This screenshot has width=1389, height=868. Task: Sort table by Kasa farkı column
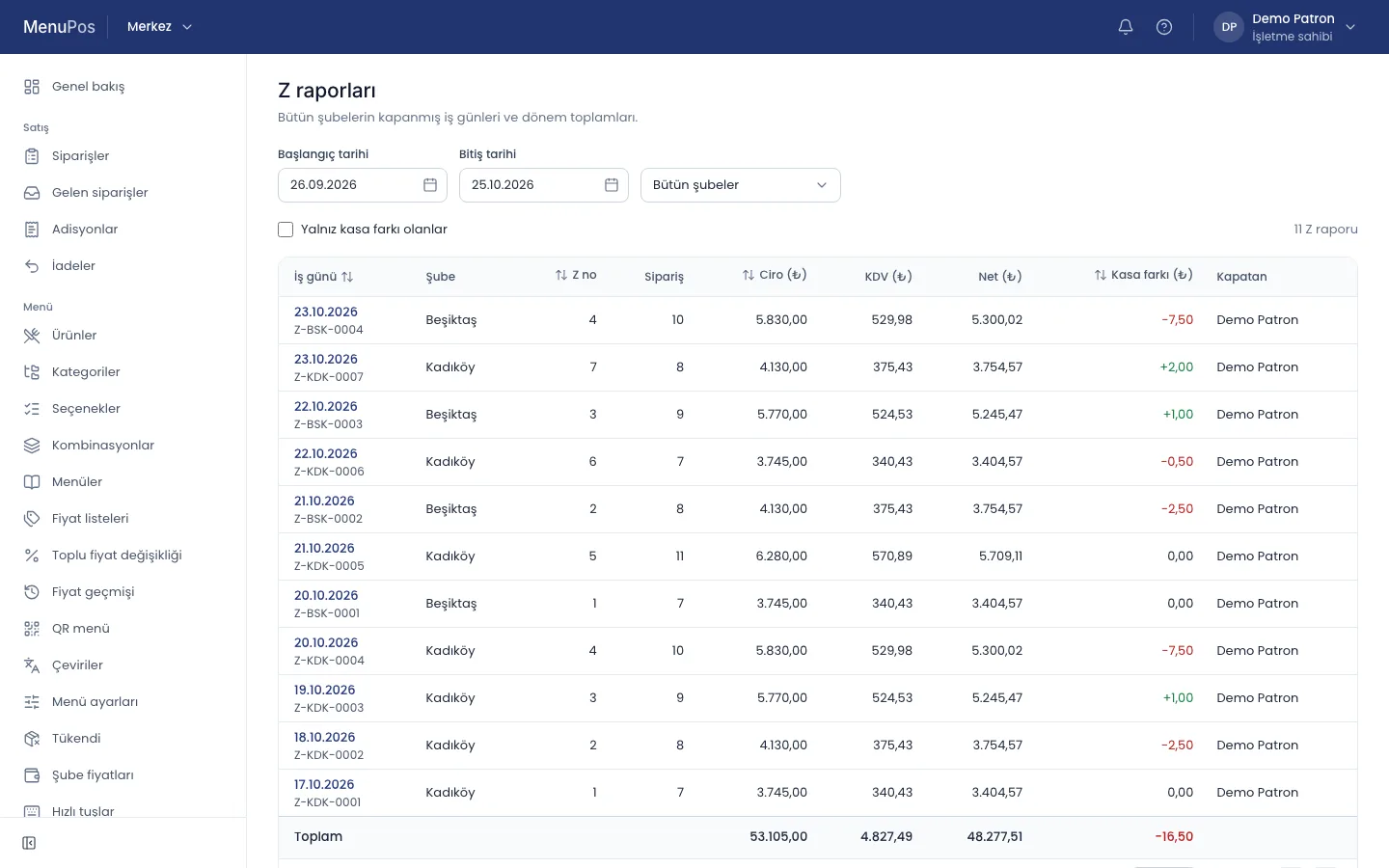click(x=1144, y=275)
